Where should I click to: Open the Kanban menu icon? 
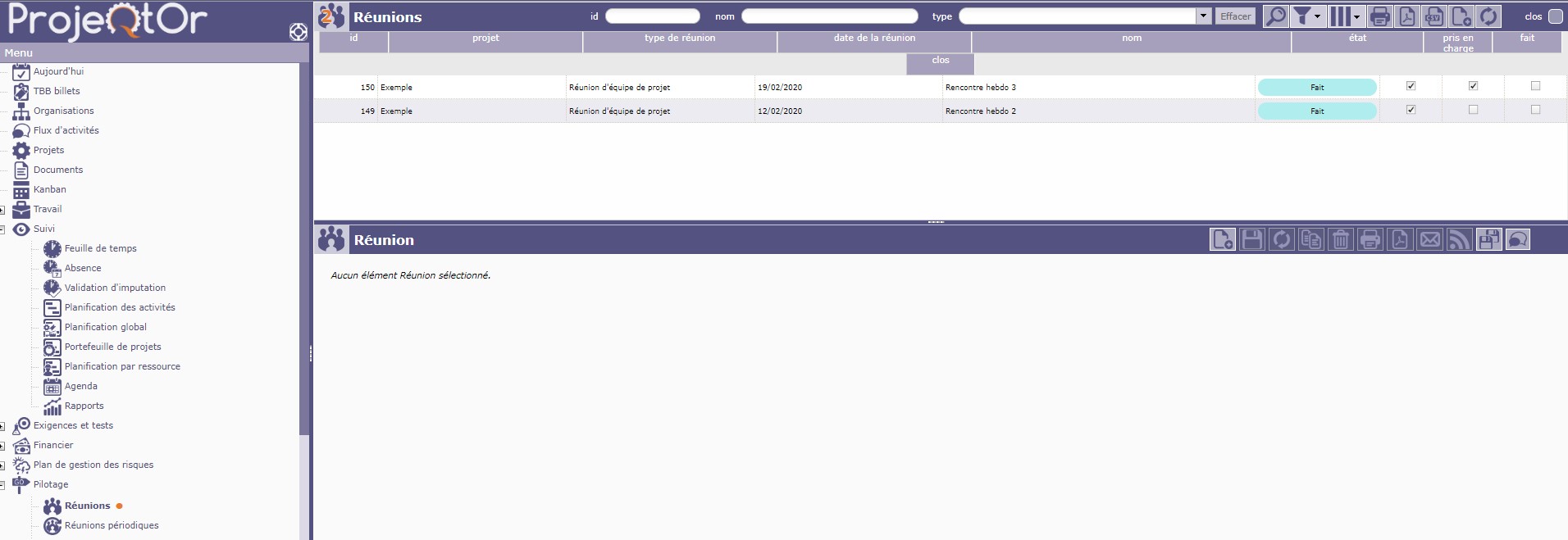tap(21, 190)
